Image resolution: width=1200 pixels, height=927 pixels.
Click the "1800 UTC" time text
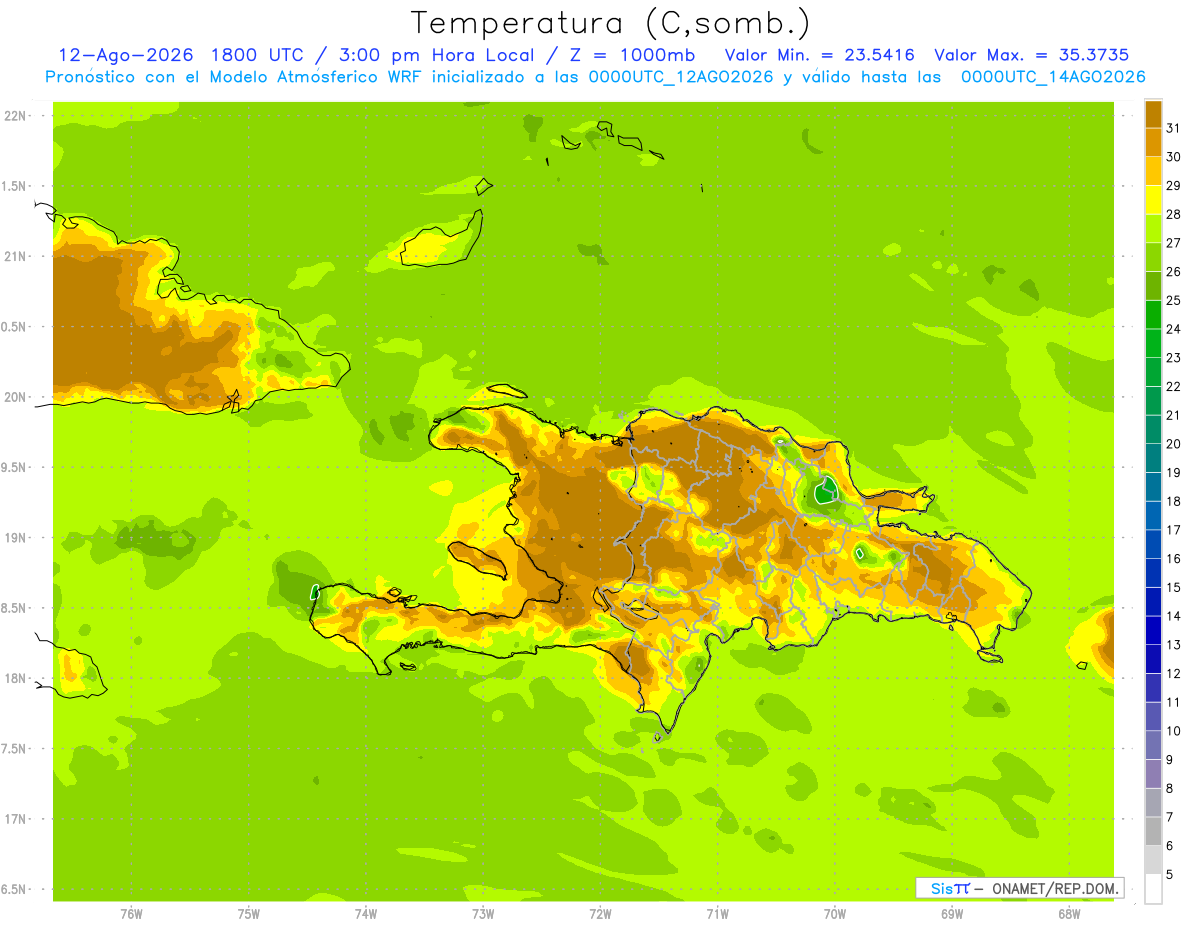pos(255,56)
